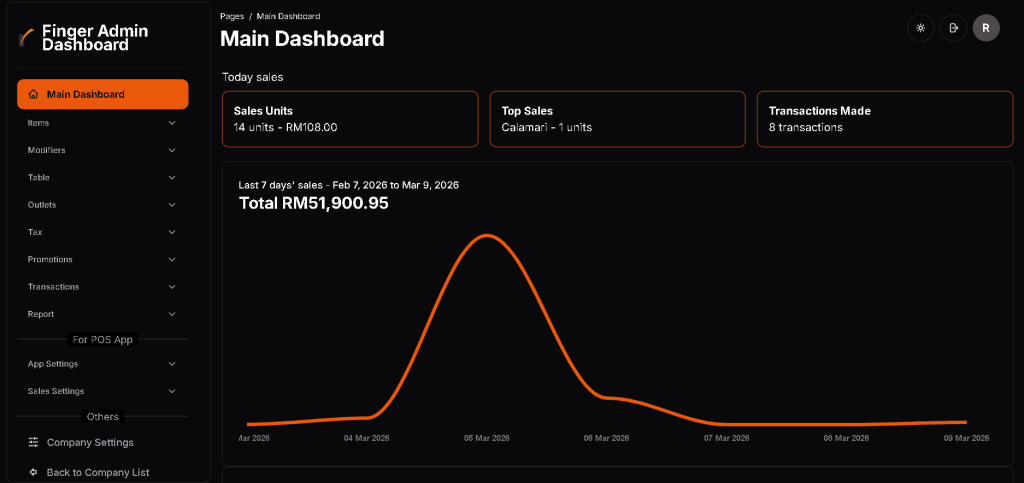Click the Company Settings sliders icon
1024x483 pixels.
point(34,442)
